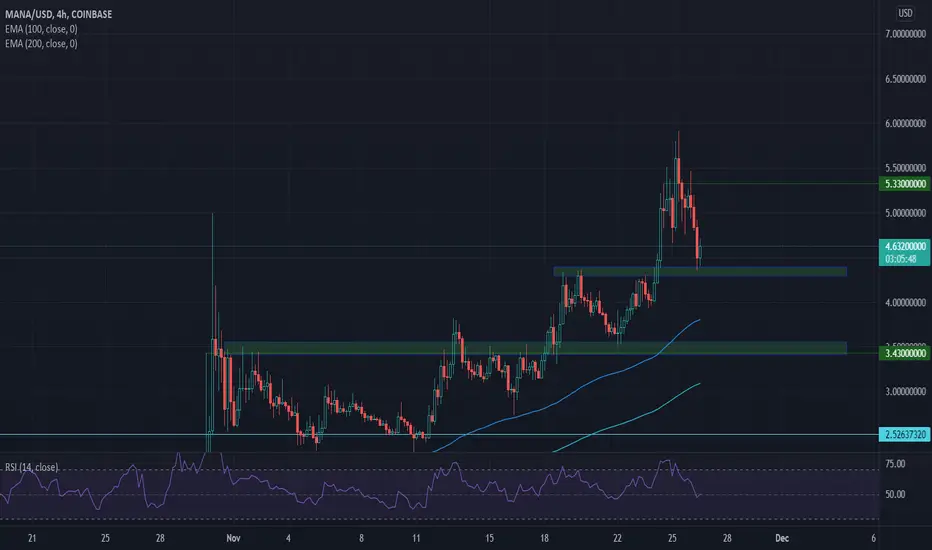Screen dimensions: 932x550
Task: Click the 5.33000000 green price label
Action: click(x=904, y=184)
